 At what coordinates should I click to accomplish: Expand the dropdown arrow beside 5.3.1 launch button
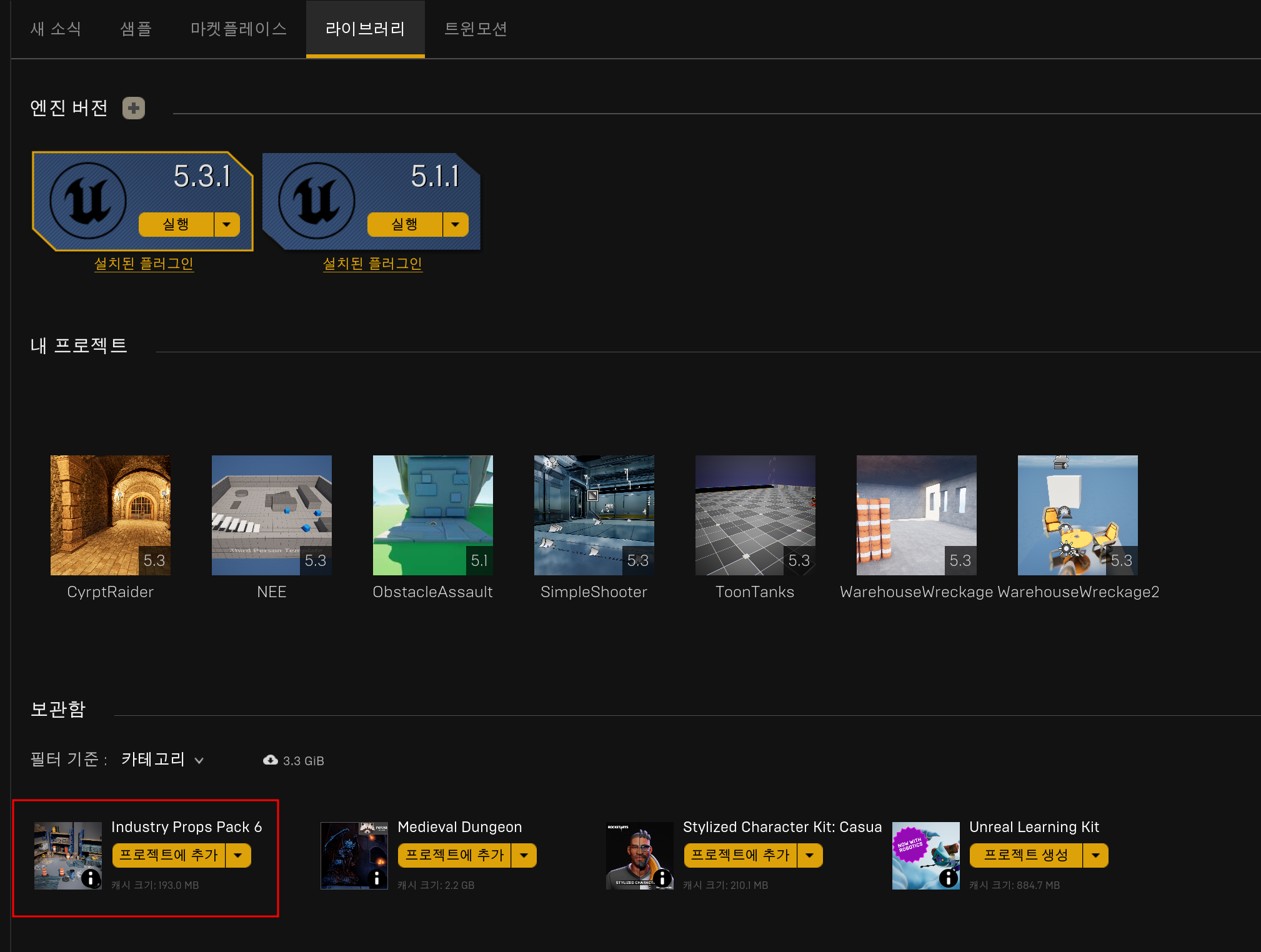(x=227, y=224)
